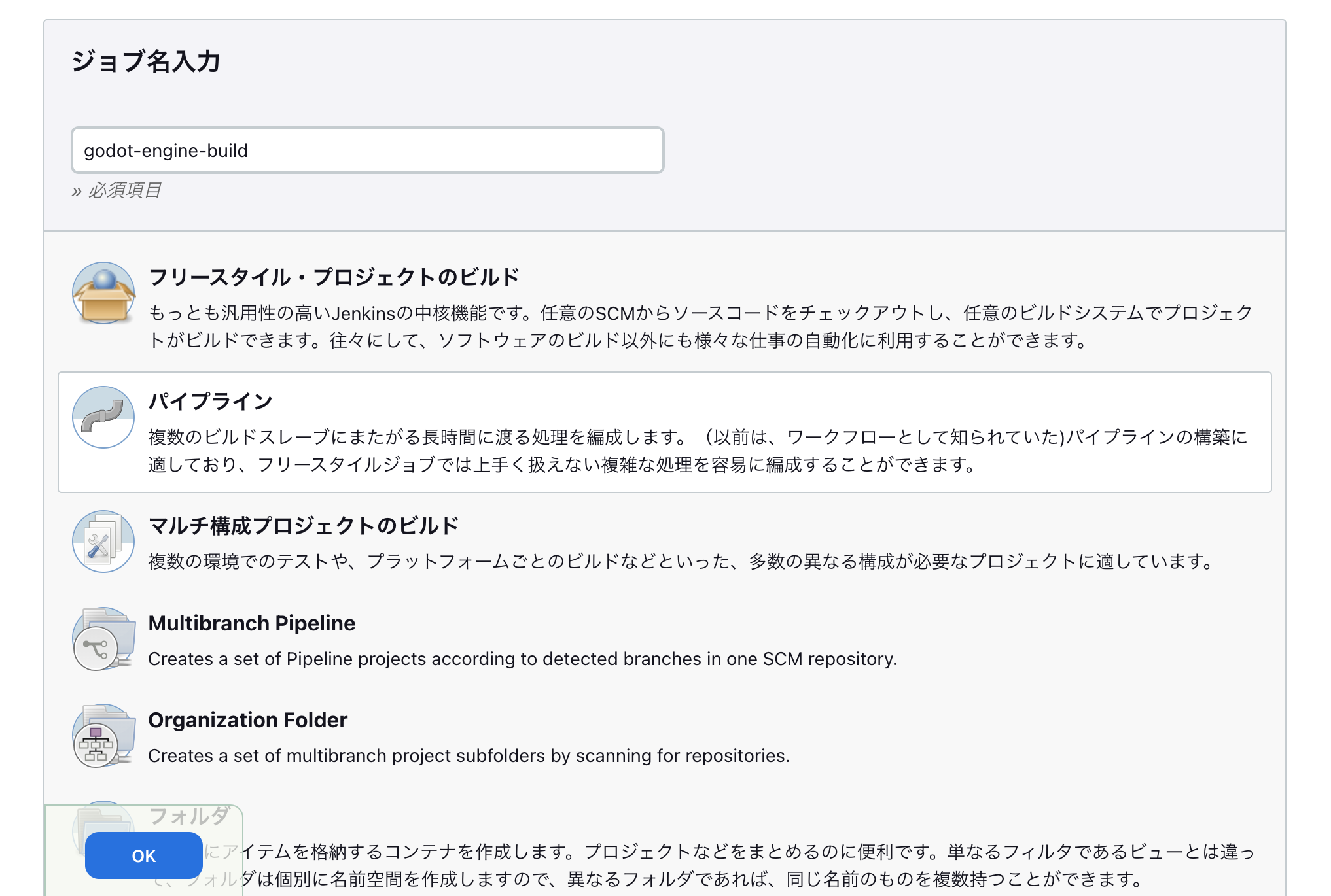Image resolution: width=1331 pixels, height=896 pixels.
Task: Select フリースタイル・プロジェクトのビルド title
Action: [334, 277]
